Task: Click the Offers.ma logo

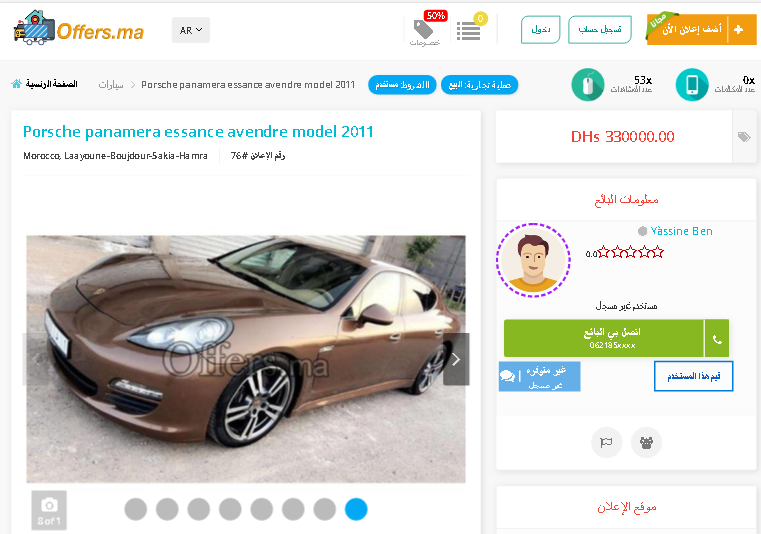Action: [x=79, y=28]
